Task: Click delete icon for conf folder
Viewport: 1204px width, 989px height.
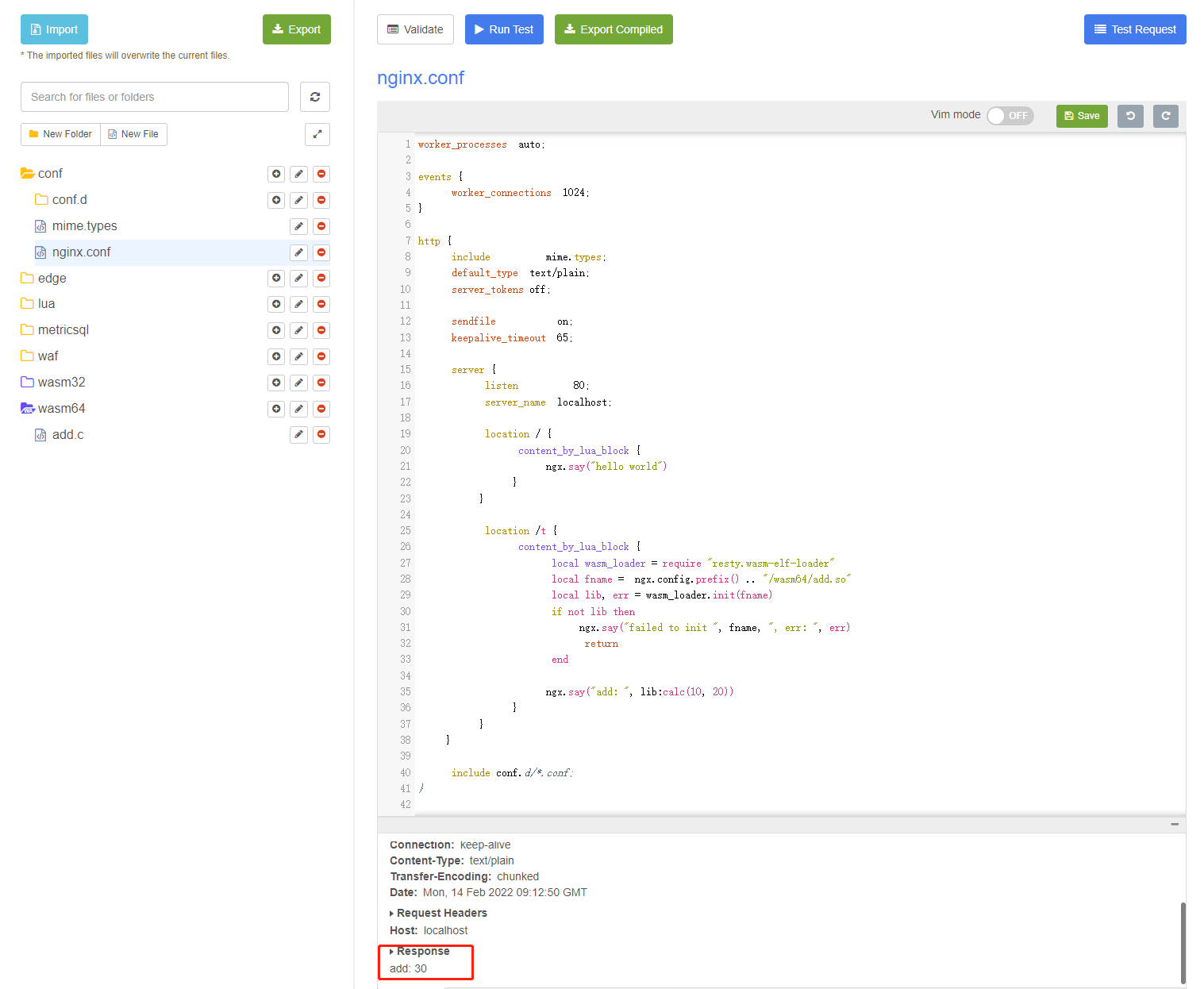Action: click(x=321, y=174)
